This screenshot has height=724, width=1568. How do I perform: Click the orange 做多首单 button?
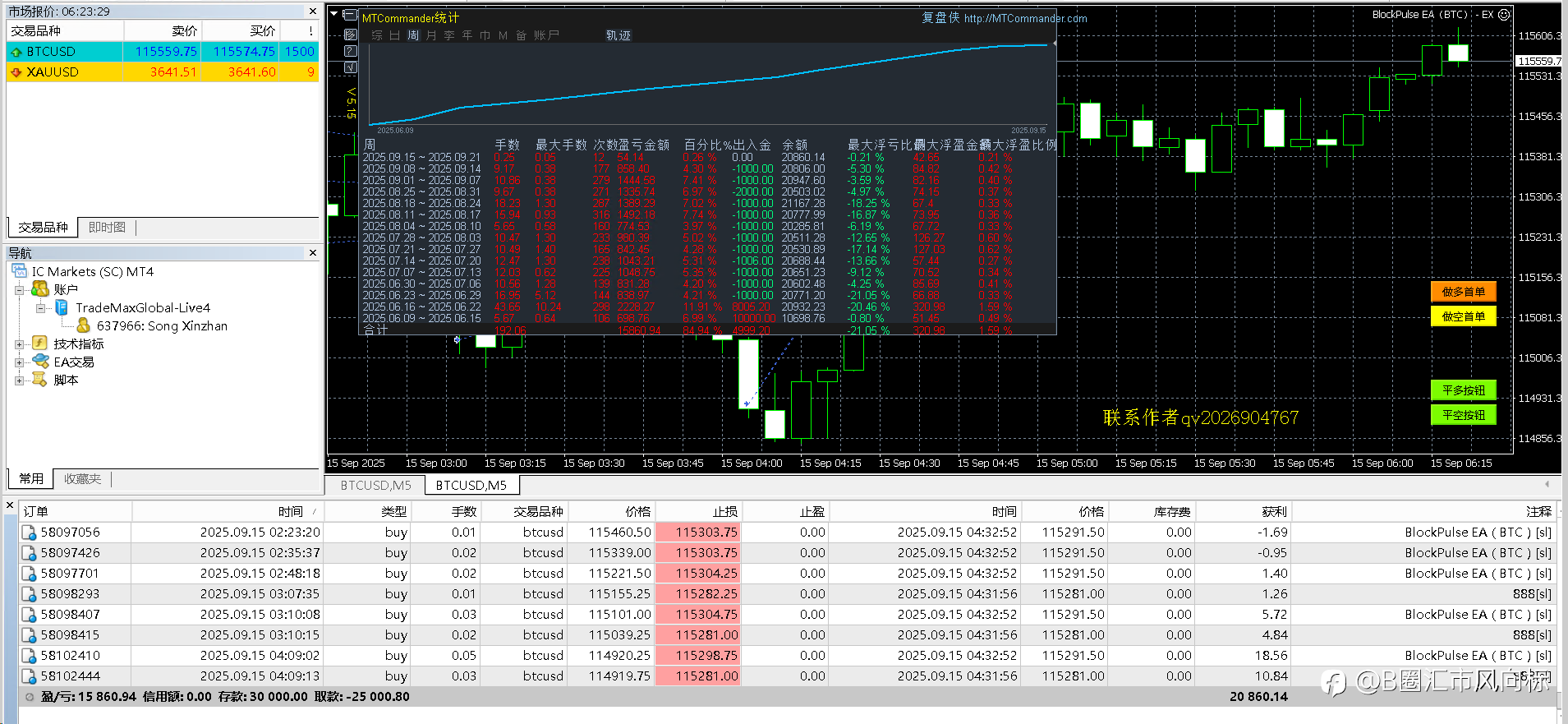1464,292
